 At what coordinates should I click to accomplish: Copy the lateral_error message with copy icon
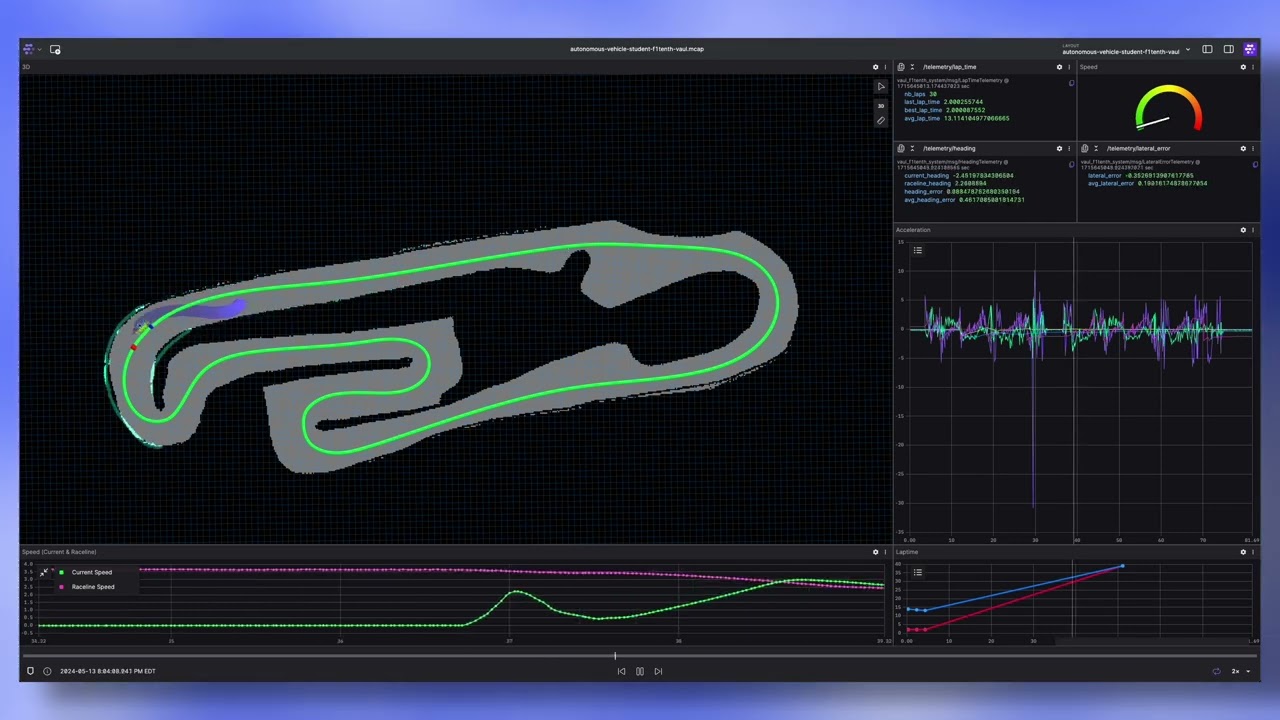pos(1255,164)
